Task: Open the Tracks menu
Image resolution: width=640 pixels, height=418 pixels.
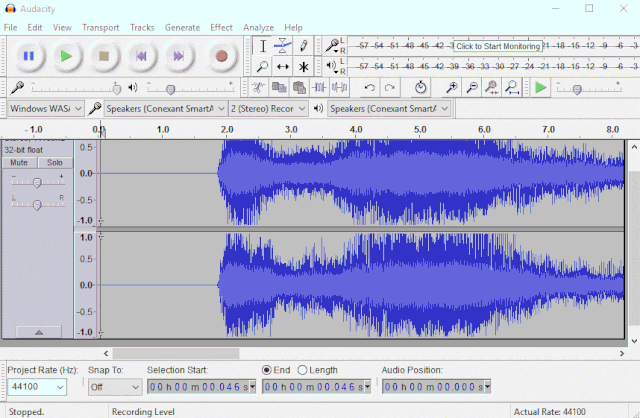Action: (x=142, y=27)
